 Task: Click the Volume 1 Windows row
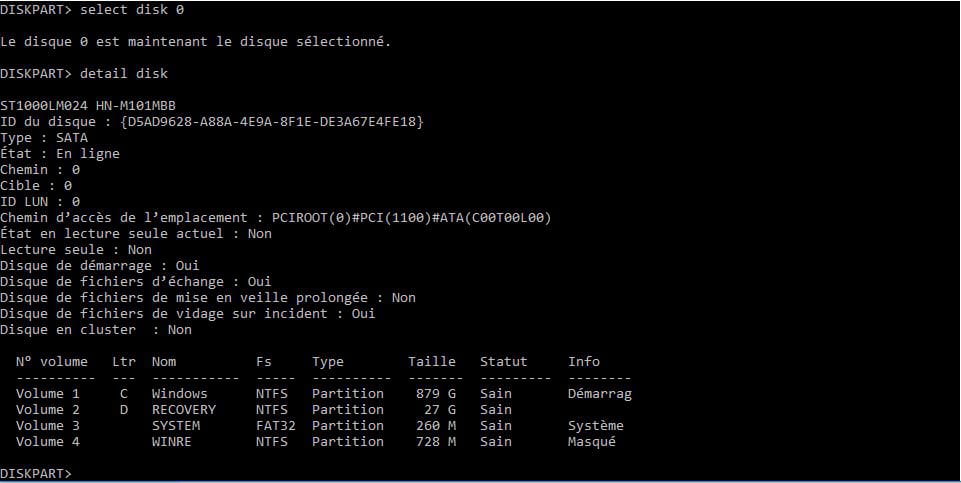click(x=324, y=394)
